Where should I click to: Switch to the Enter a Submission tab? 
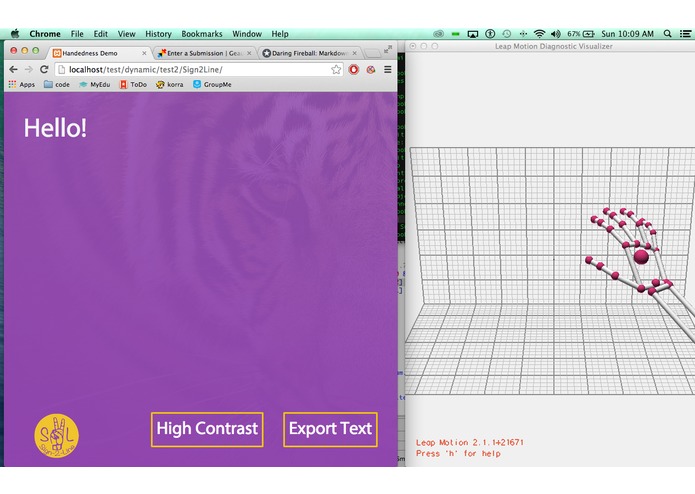click(x=205, y=53)
